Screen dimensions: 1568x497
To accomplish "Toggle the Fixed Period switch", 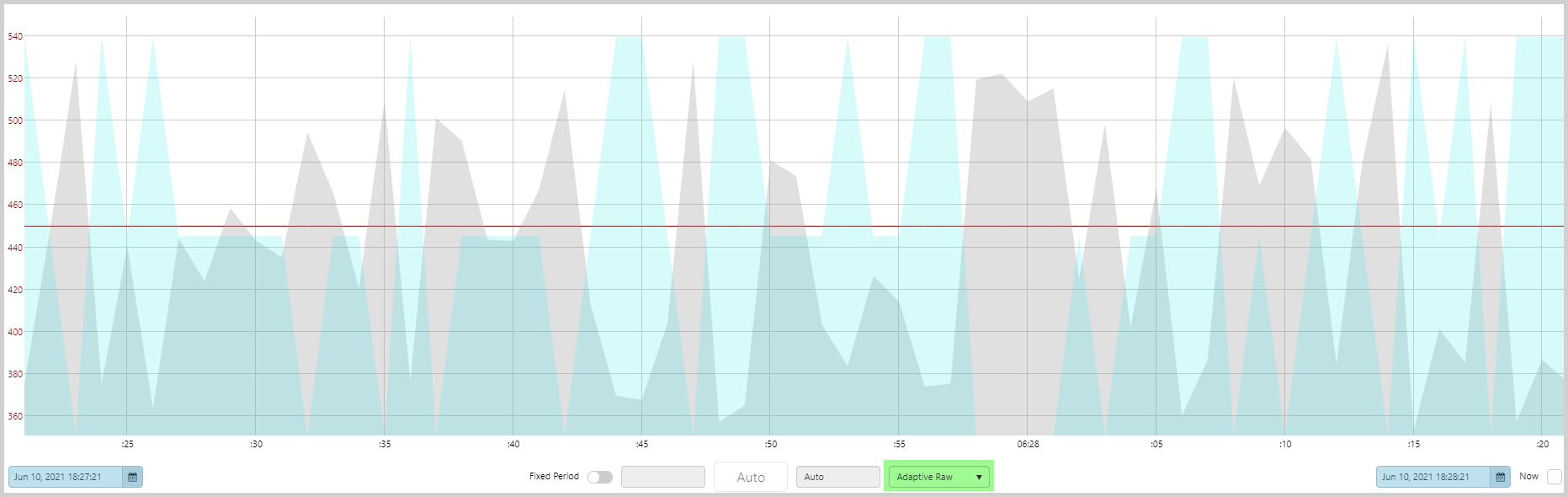I will pos(600,477).
